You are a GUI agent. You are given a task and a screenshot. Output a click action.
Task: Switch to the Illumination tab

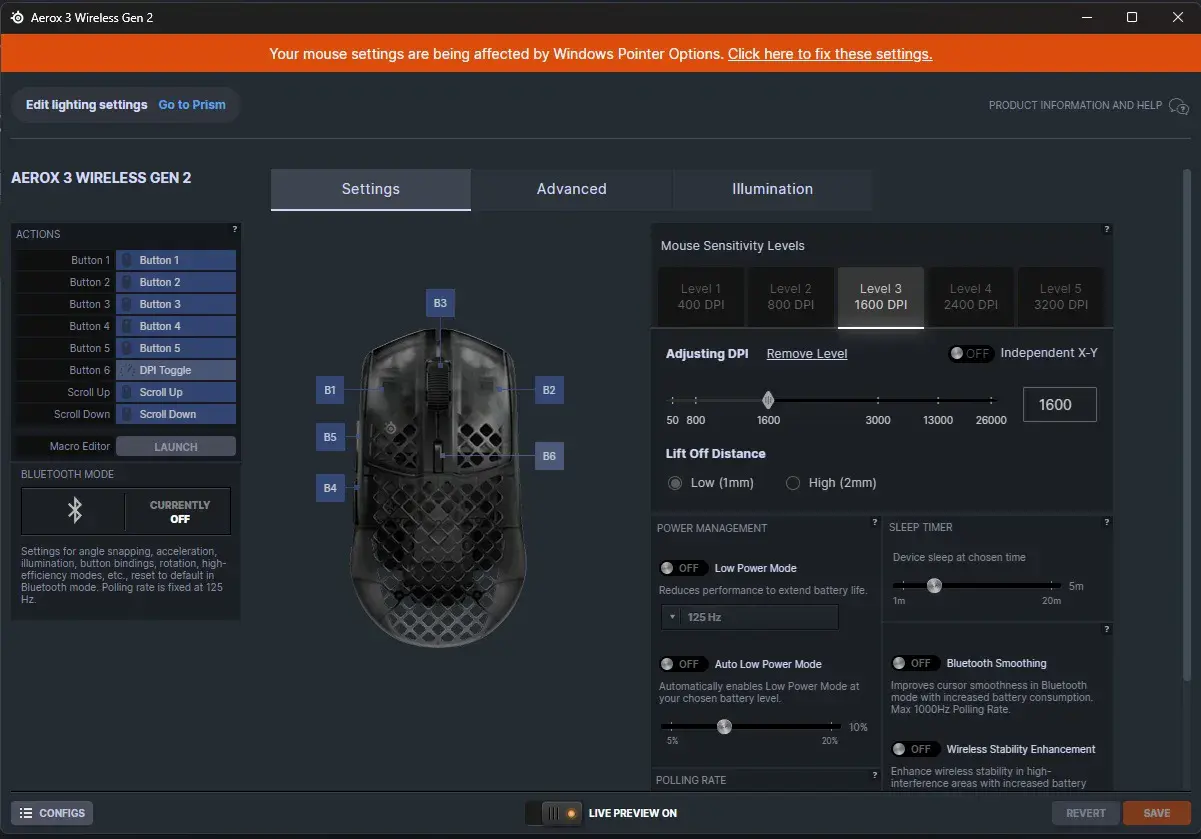772,189
